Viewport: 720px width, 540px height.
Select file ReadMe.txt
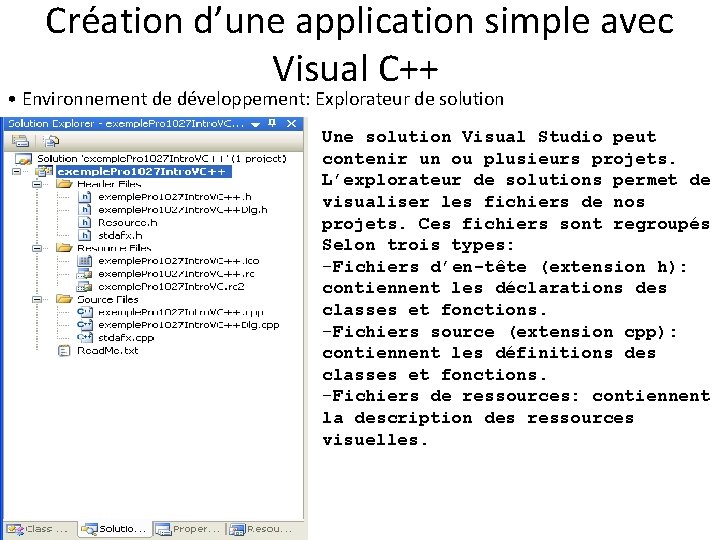(107, 350)
